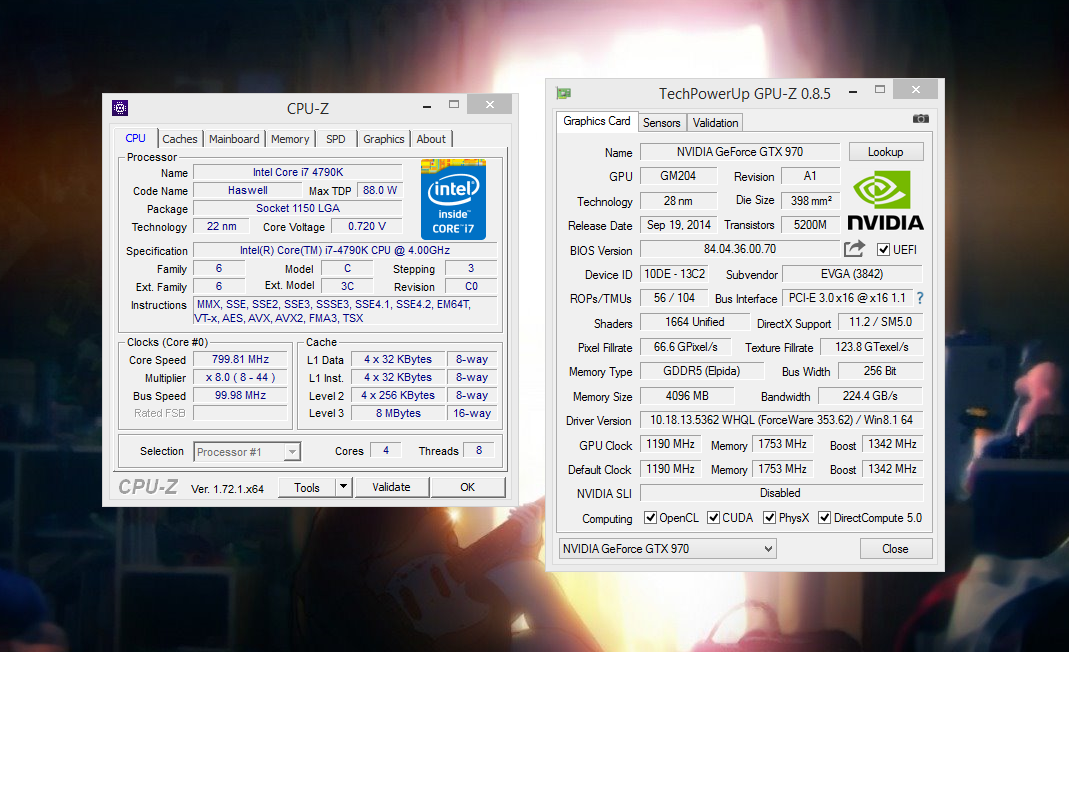
Task: Click the Shaders value 1664 Unified
Action: tap(695, 322)
